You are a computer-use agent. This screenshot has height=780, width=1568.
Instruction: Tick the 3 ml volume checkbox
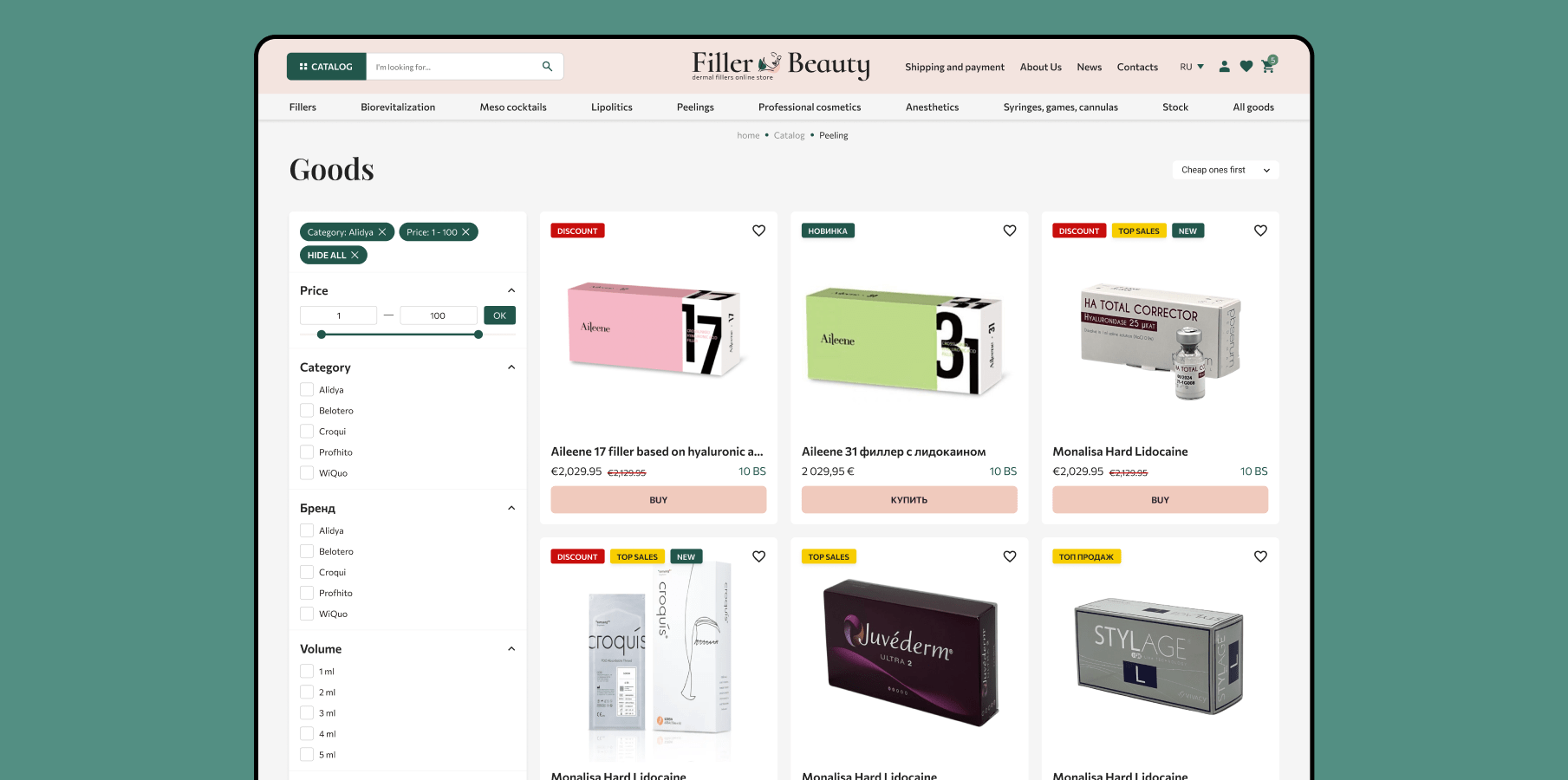(x=307, y=713)
